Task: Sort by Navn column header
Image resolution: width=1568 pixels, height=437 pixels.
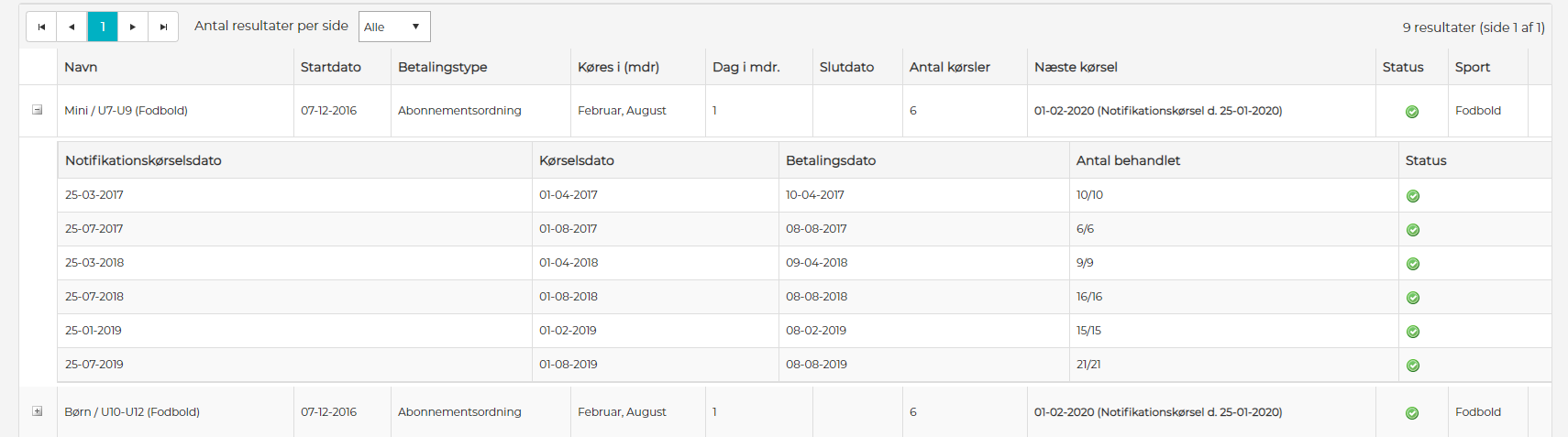Action: 81,67
